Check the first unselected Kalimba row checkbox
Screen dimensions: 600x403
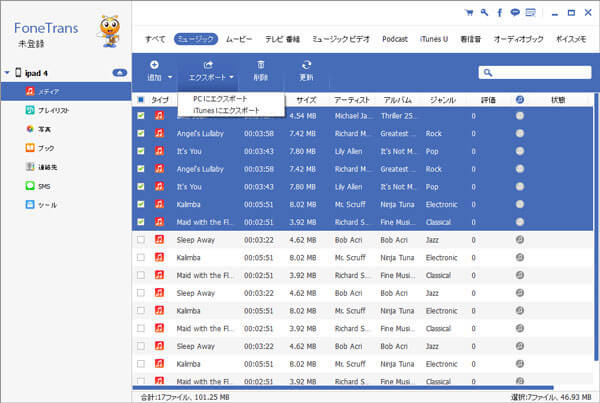click(x=141, y=257)
